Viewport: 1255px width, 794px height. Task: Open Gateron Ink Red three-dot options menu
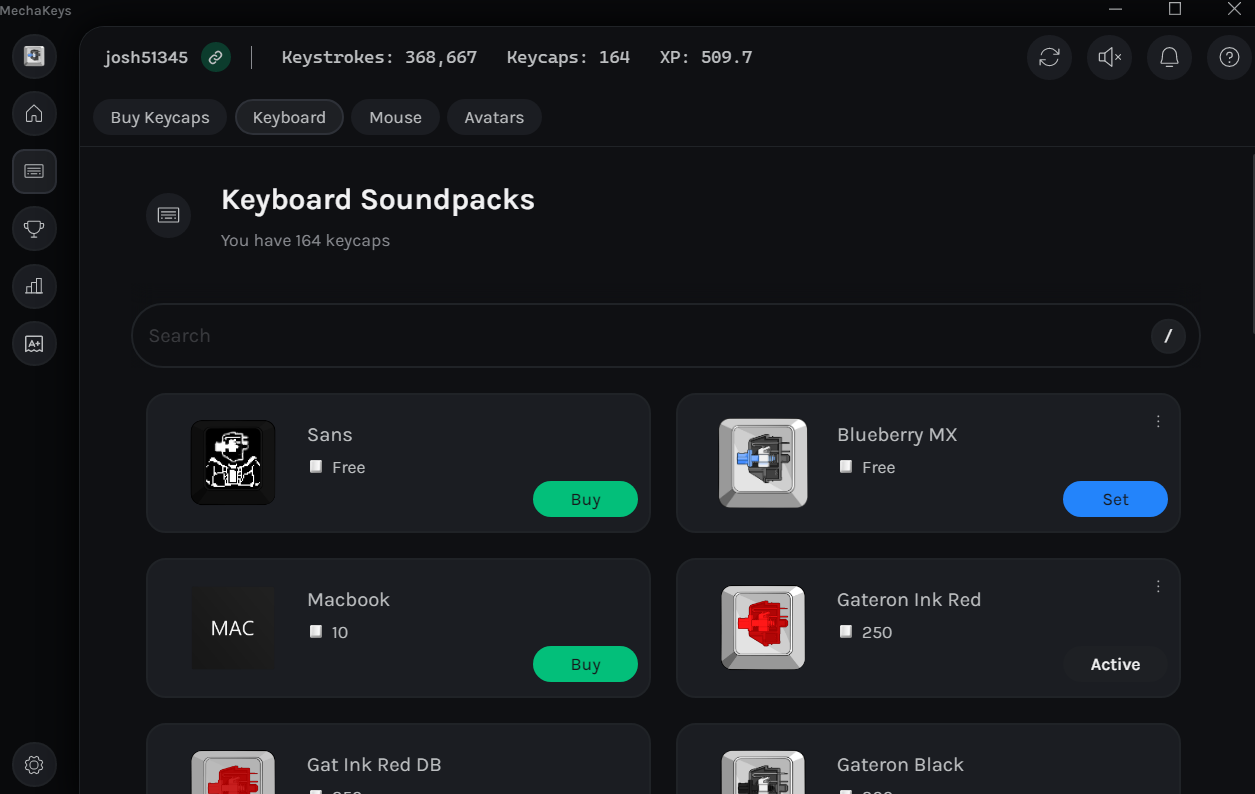(x=1158, y=587)
